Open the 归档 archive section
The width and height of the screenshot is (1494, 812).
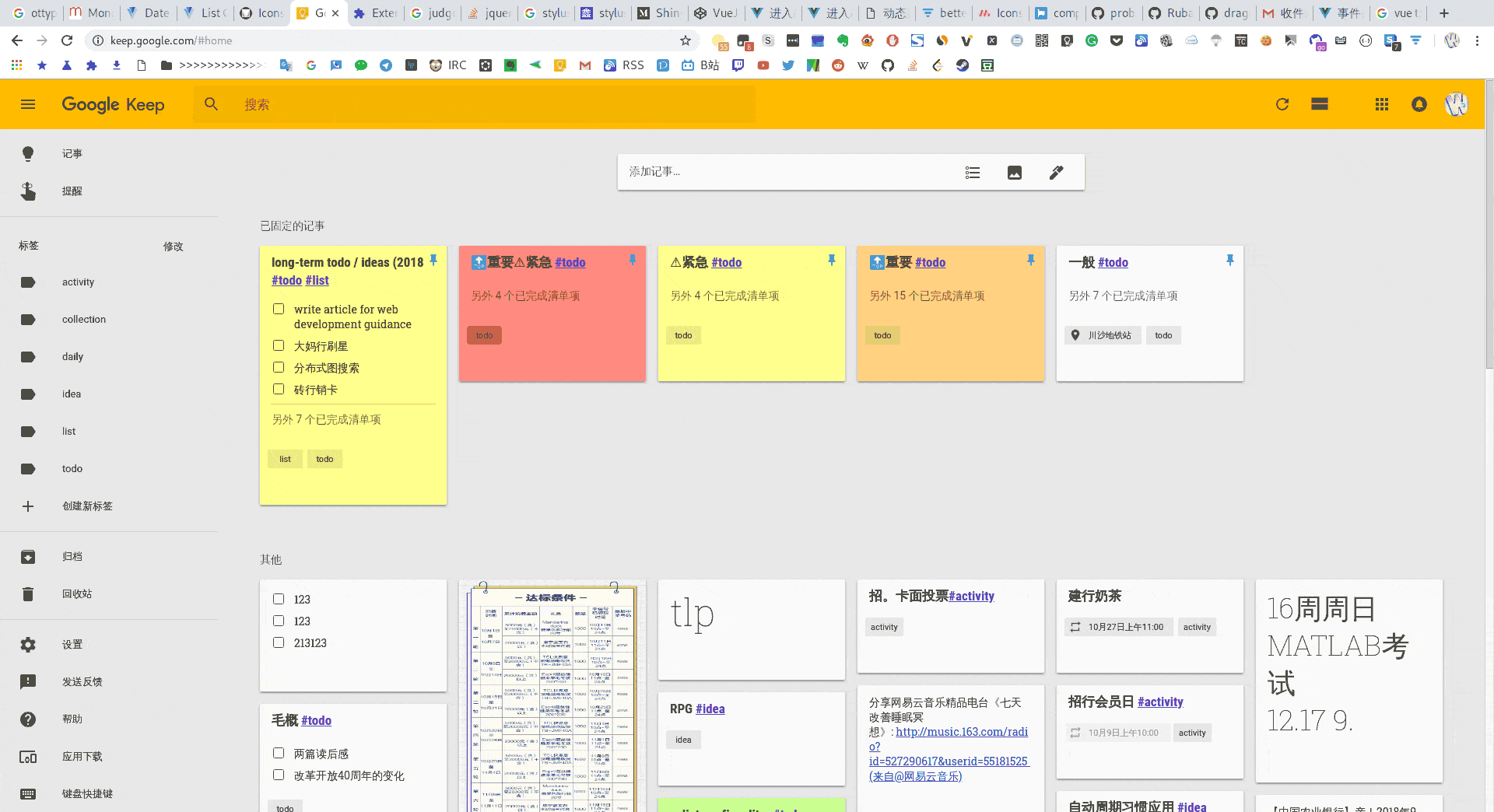tap(109, 557)
